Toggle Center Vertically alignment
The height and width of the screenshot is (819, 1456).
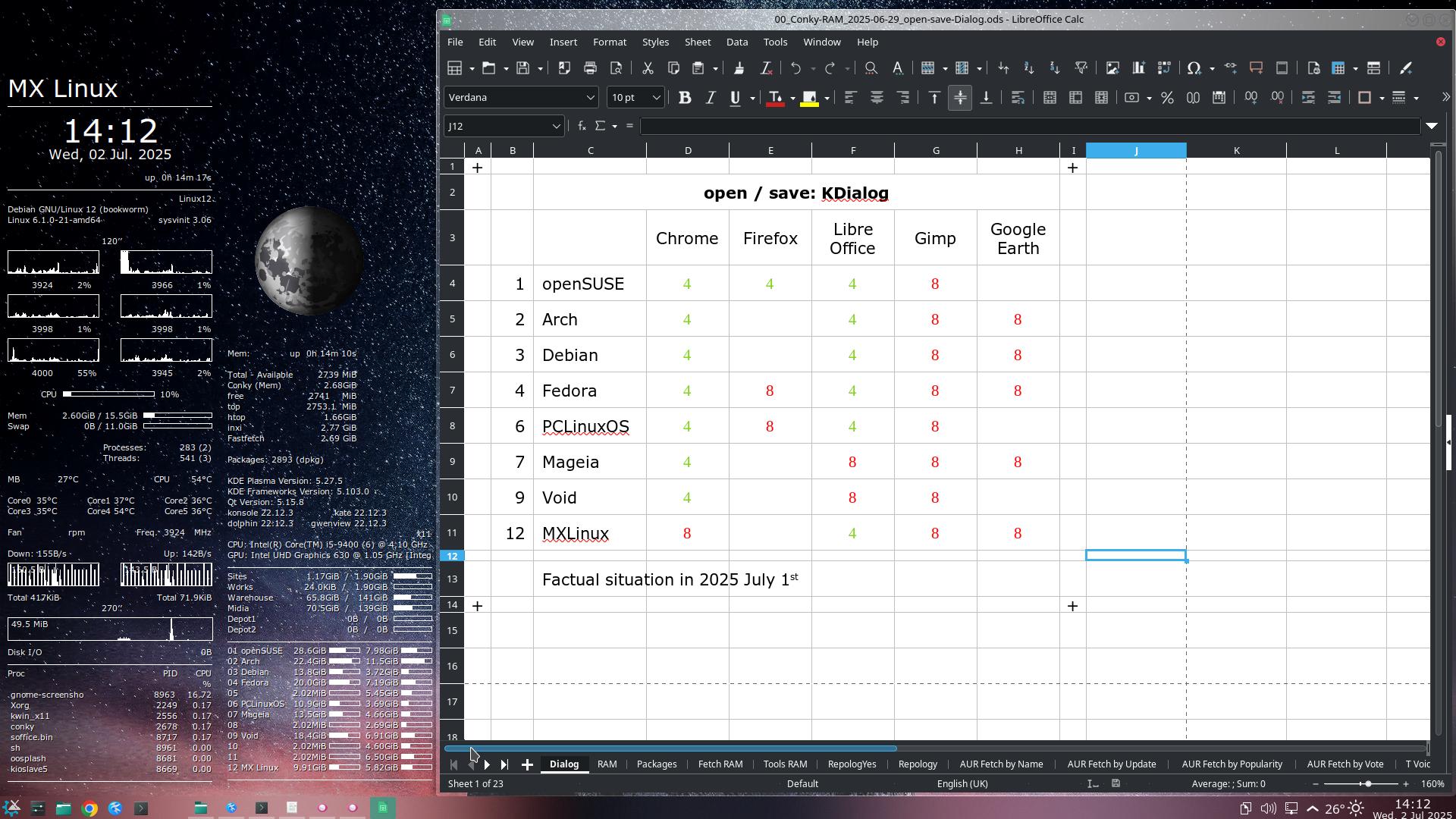coord(960,98)
